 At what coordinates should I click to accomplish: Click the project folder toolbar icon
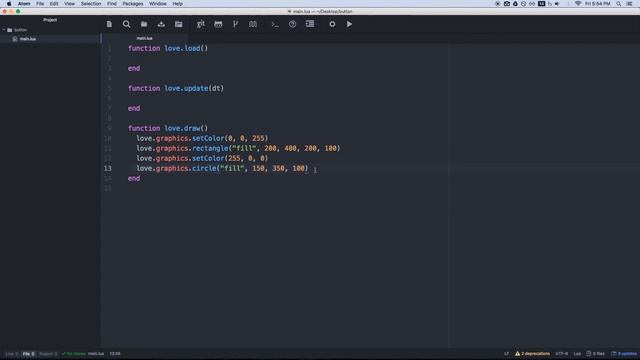click(x=179, y=24)
